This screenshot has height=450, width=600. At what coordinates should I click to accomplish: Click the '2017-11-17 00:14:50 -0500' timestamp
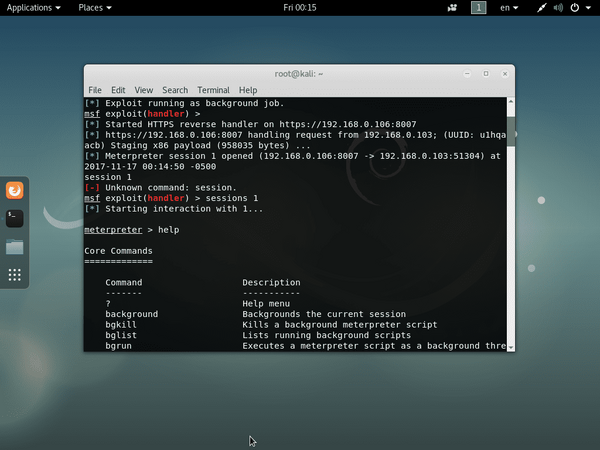pos(150,166)
